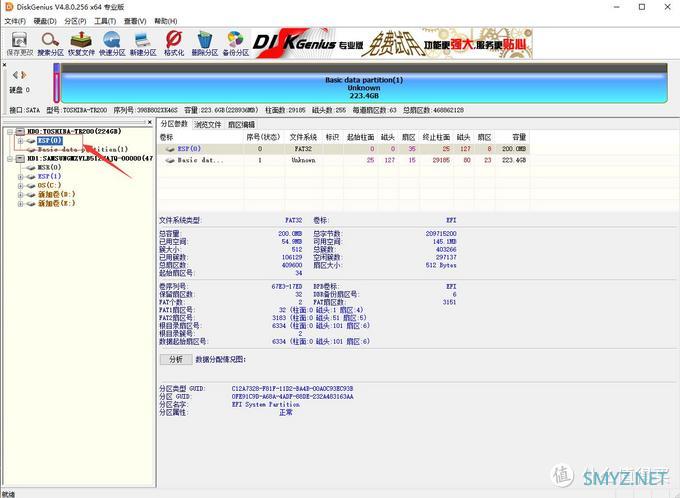Start 快速分区 quick partitioning
680x498 pixels.
[x=112, y=44]
